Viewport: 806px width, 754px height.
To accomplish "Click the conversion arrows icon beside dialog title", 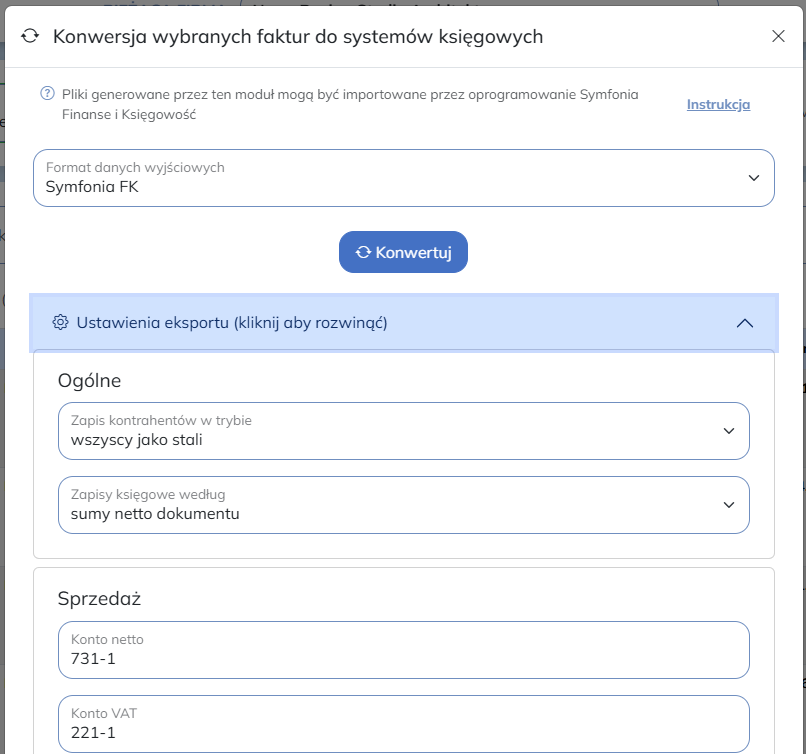I will tap(28, 36).
